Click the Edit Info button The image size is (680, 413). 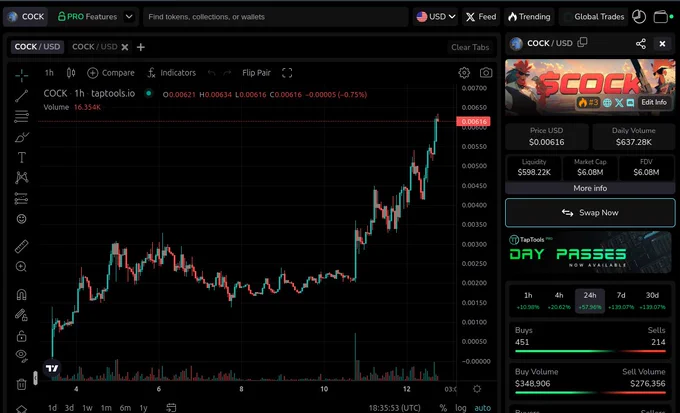point(654,102)
